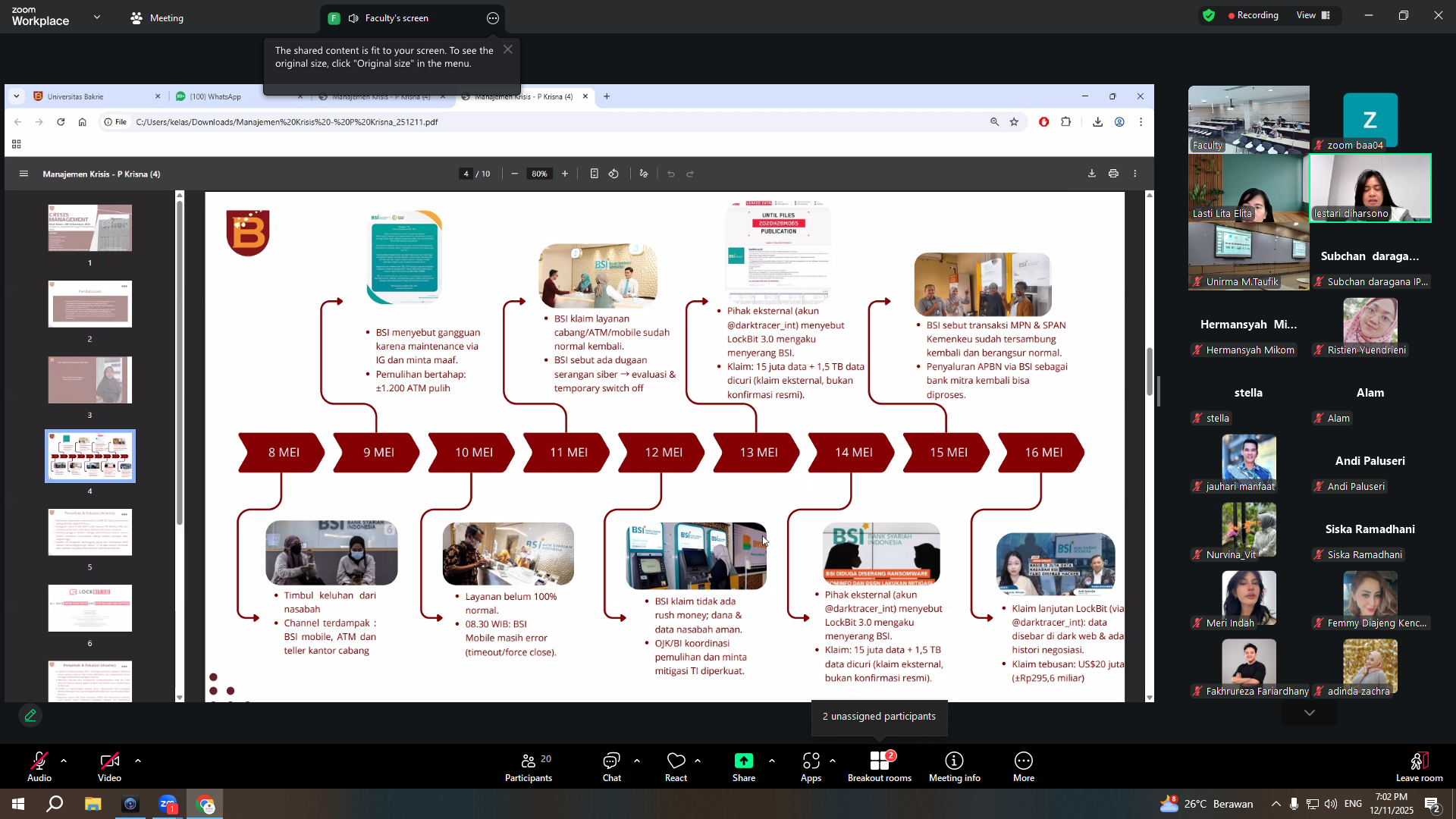Open File Explorer from taskbar
This screenshot has width=1456, height=819.
click(93, 804)
